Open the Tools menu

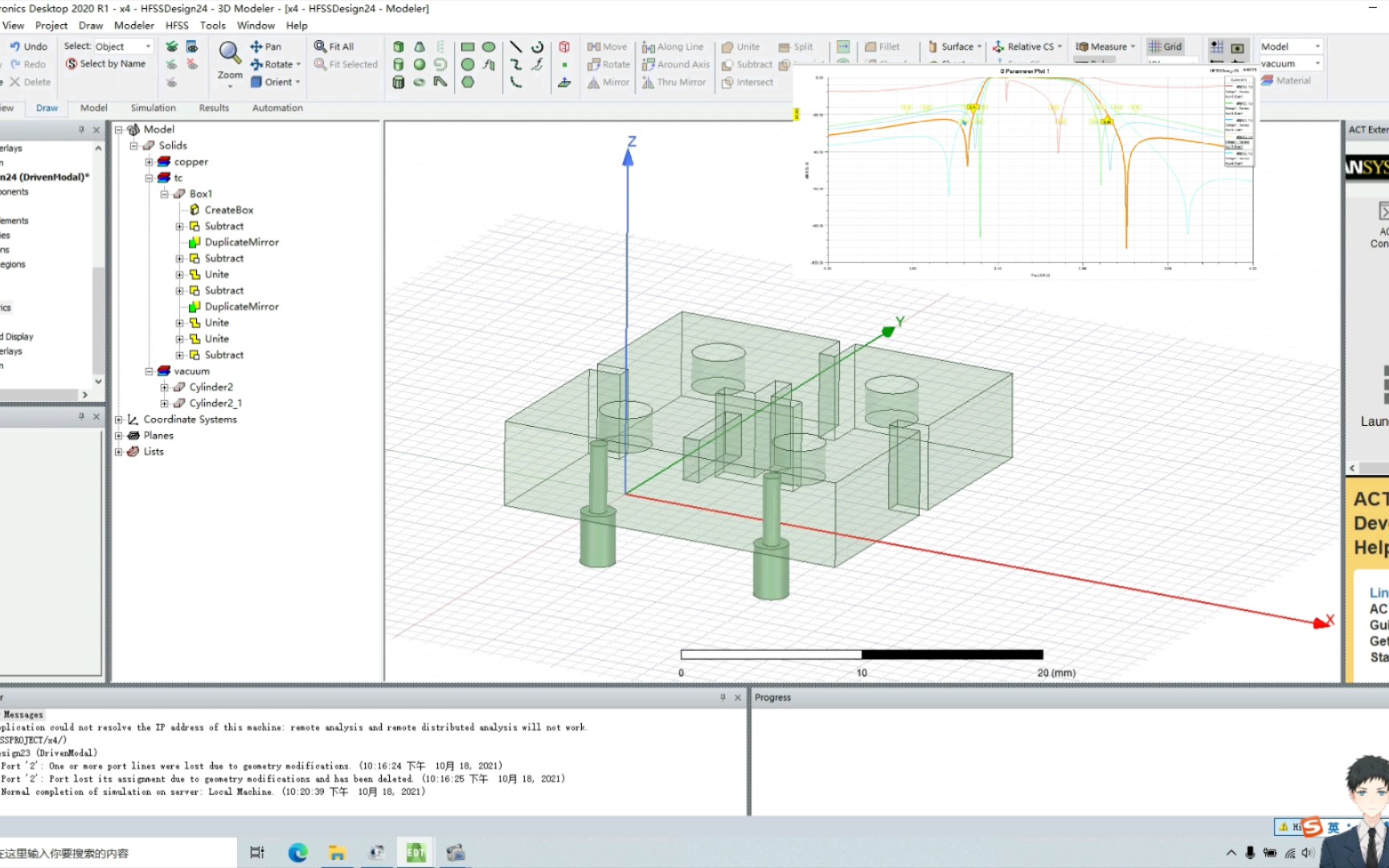212,26
